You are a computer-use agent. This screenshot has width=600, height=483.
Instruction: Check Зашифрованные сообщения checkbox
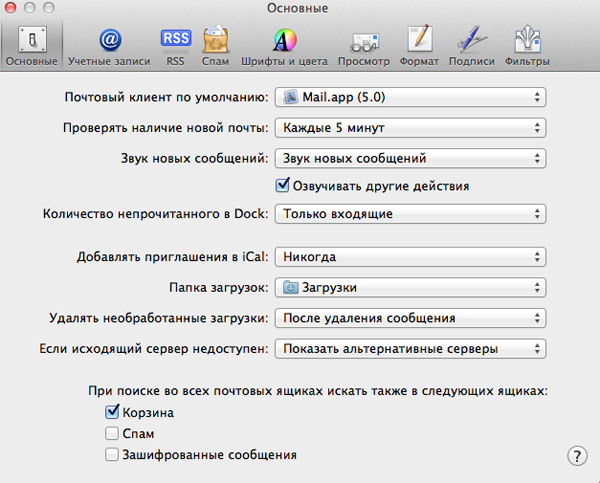tap(112, 455)
